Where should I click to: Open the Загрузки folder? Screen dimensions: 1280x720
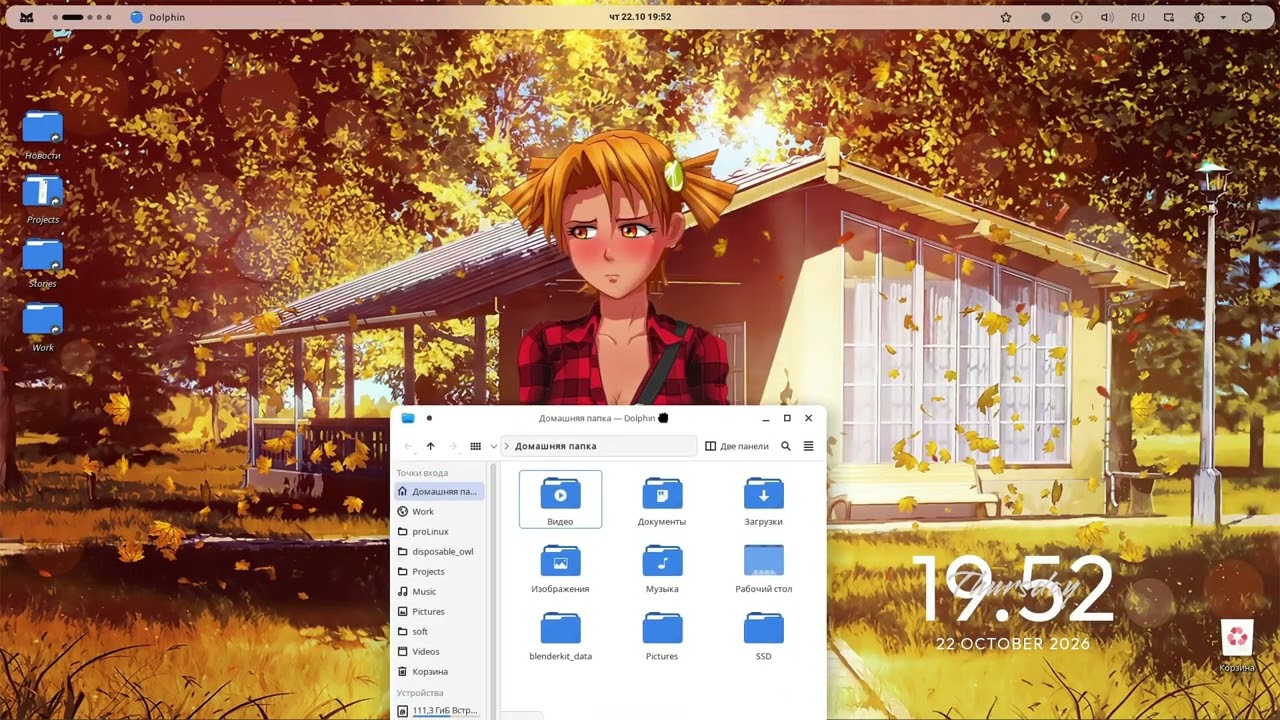click(763, 500)
